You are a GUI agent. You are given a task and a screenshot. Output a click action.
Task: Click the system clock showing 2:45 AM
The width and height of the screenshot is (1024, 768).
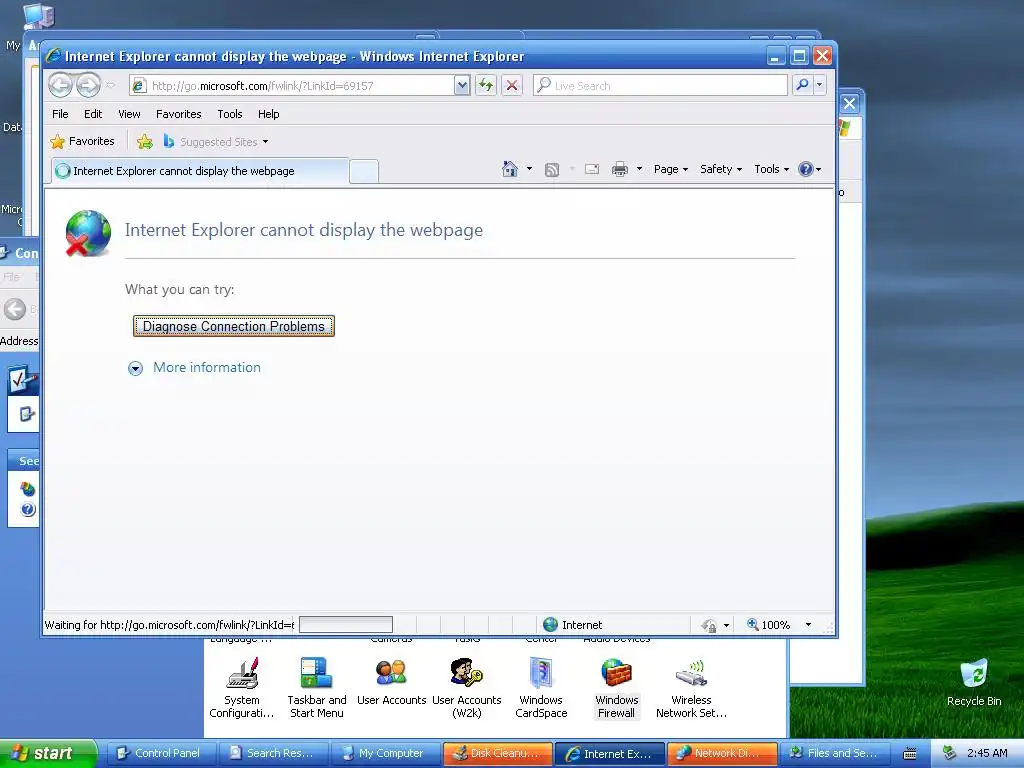(x=987, y=754)
